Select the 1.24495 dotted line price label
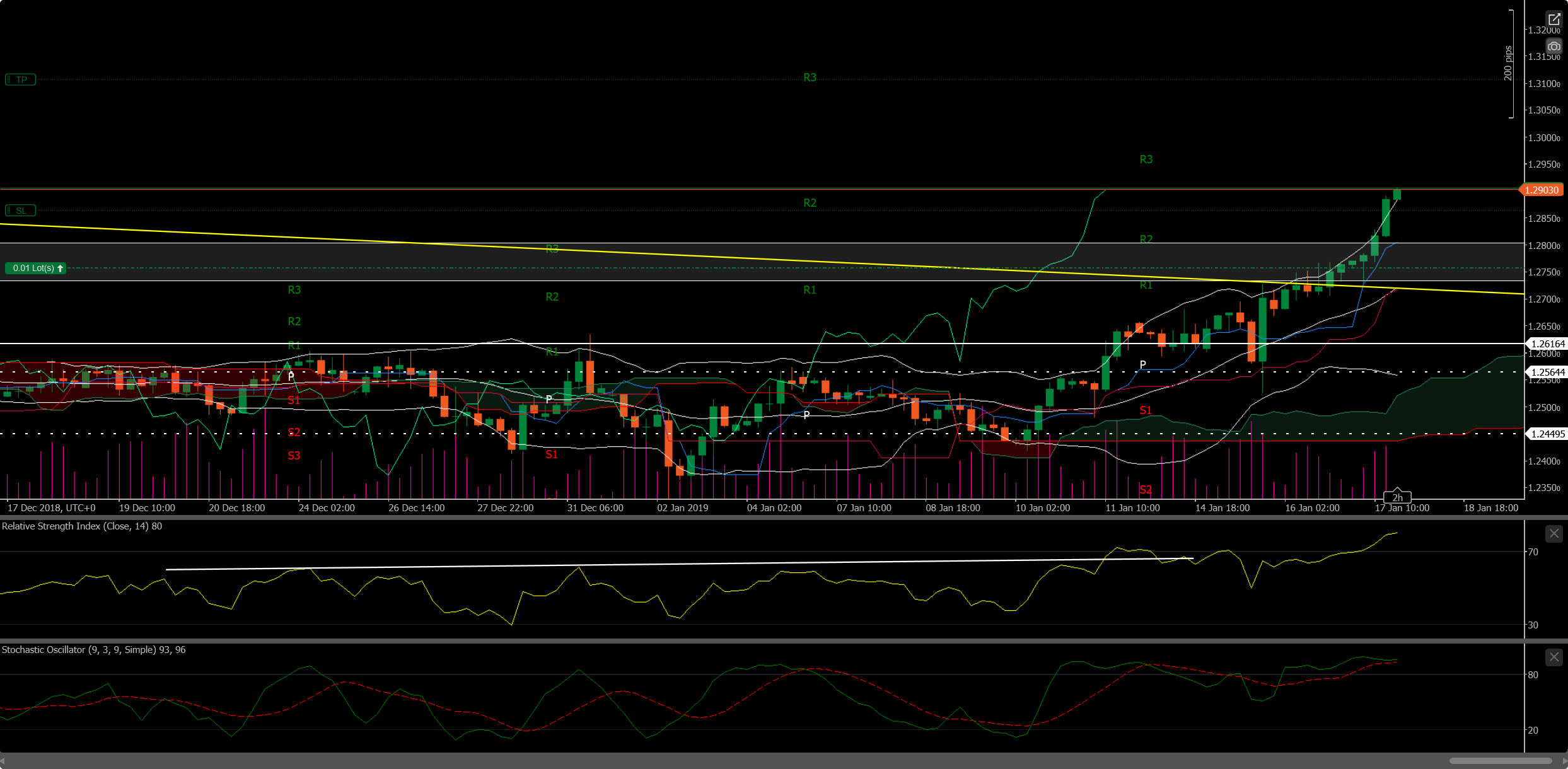 point(1547,434)
